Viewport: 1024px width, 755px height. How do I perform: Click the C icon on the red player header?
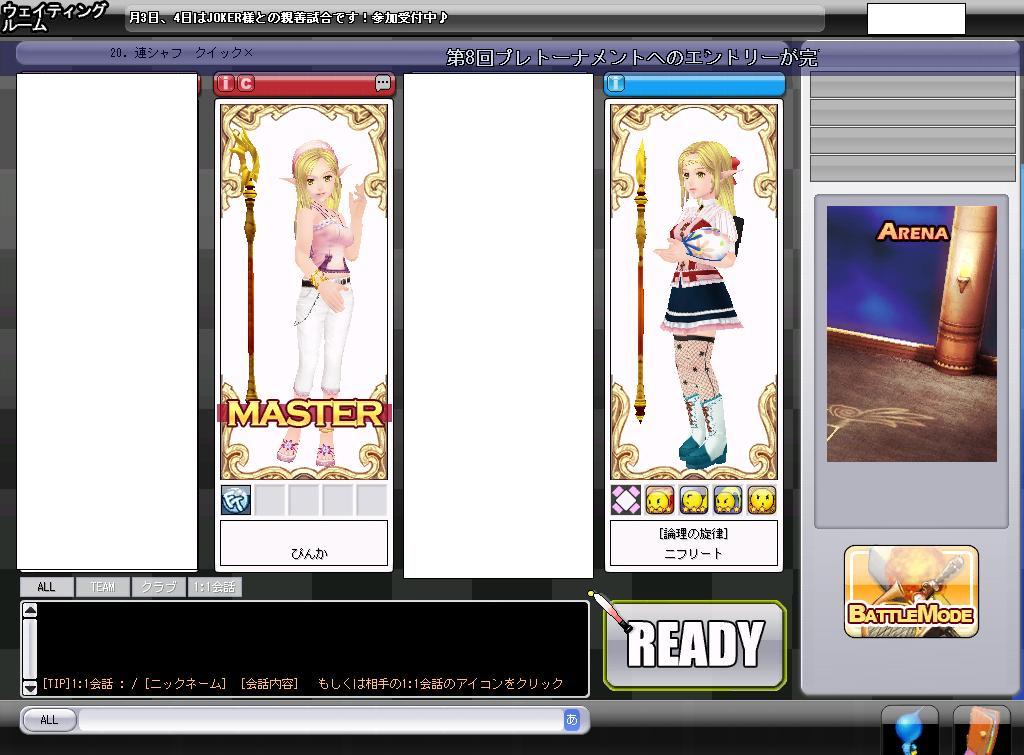coord(246,84)
